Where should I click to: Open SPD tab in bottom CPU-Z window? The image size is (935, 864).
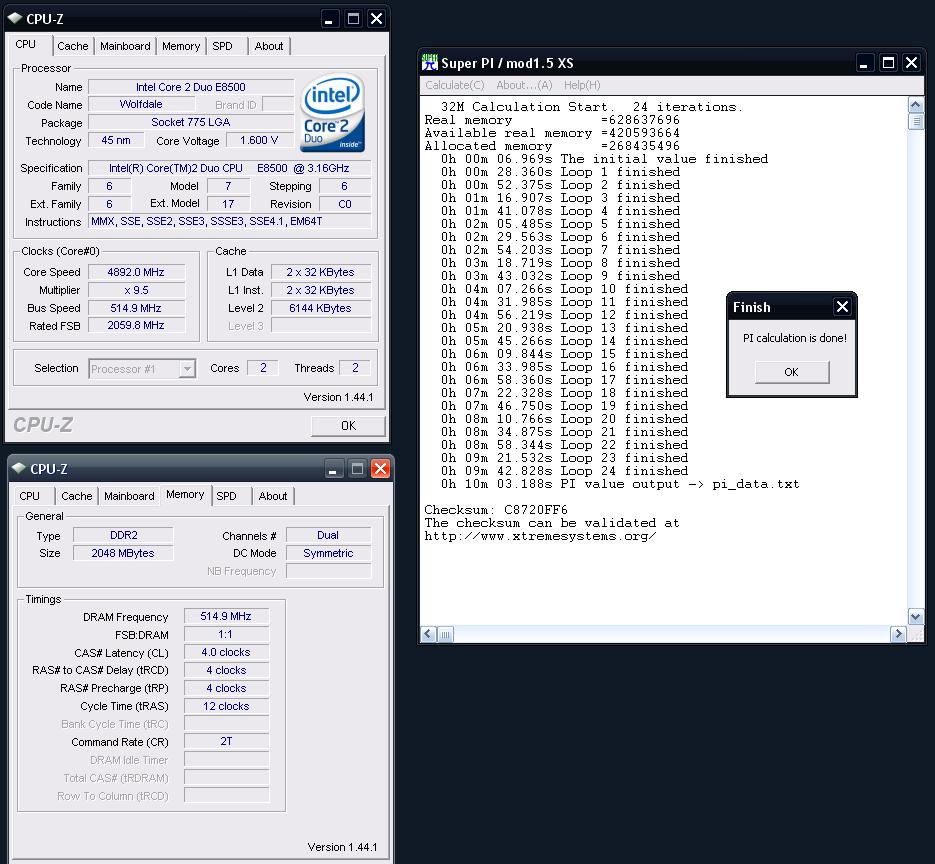pos(227,496)
